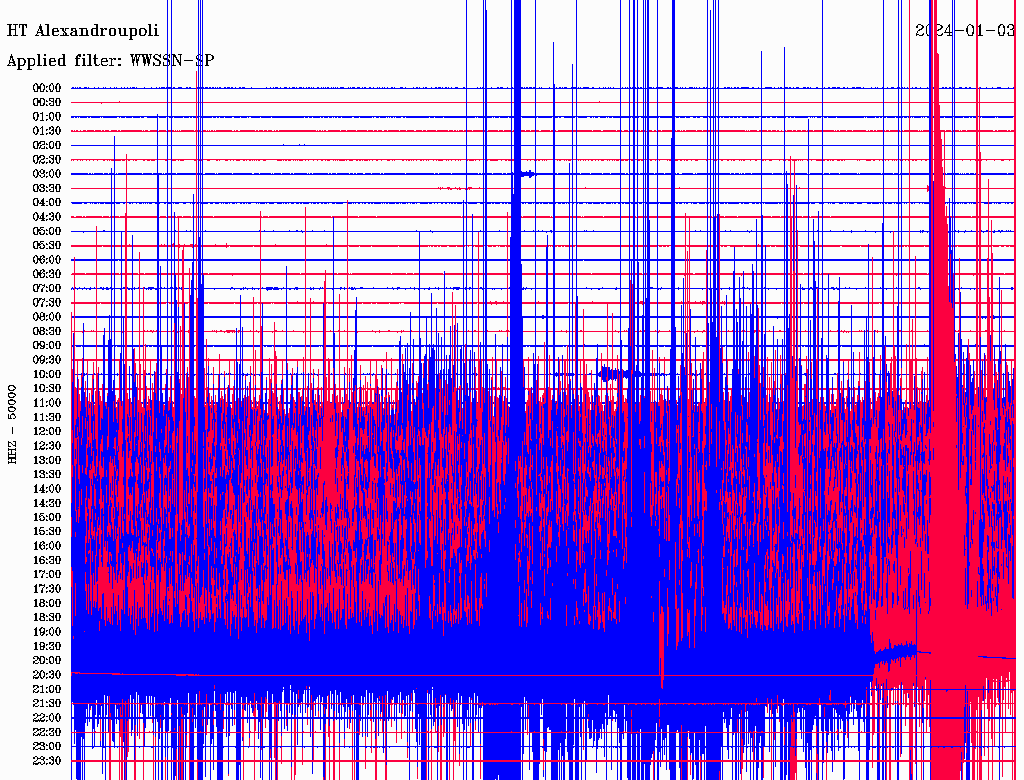The width and height of the screenshot is (1024, 780).
Task: Click the 01:30 time label
Action: click(47, 131)
